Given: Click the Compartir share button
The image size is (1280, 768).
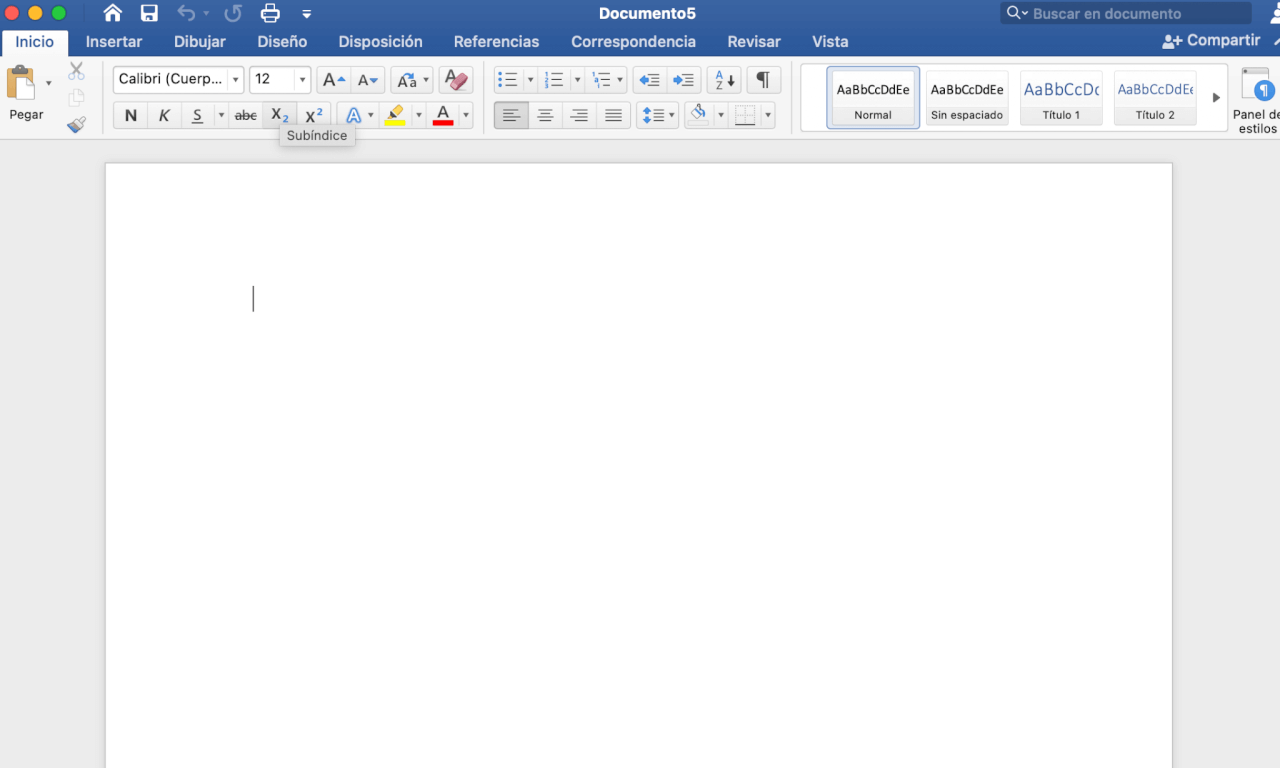Looking at the screenshot, I should click(1211, 41).
